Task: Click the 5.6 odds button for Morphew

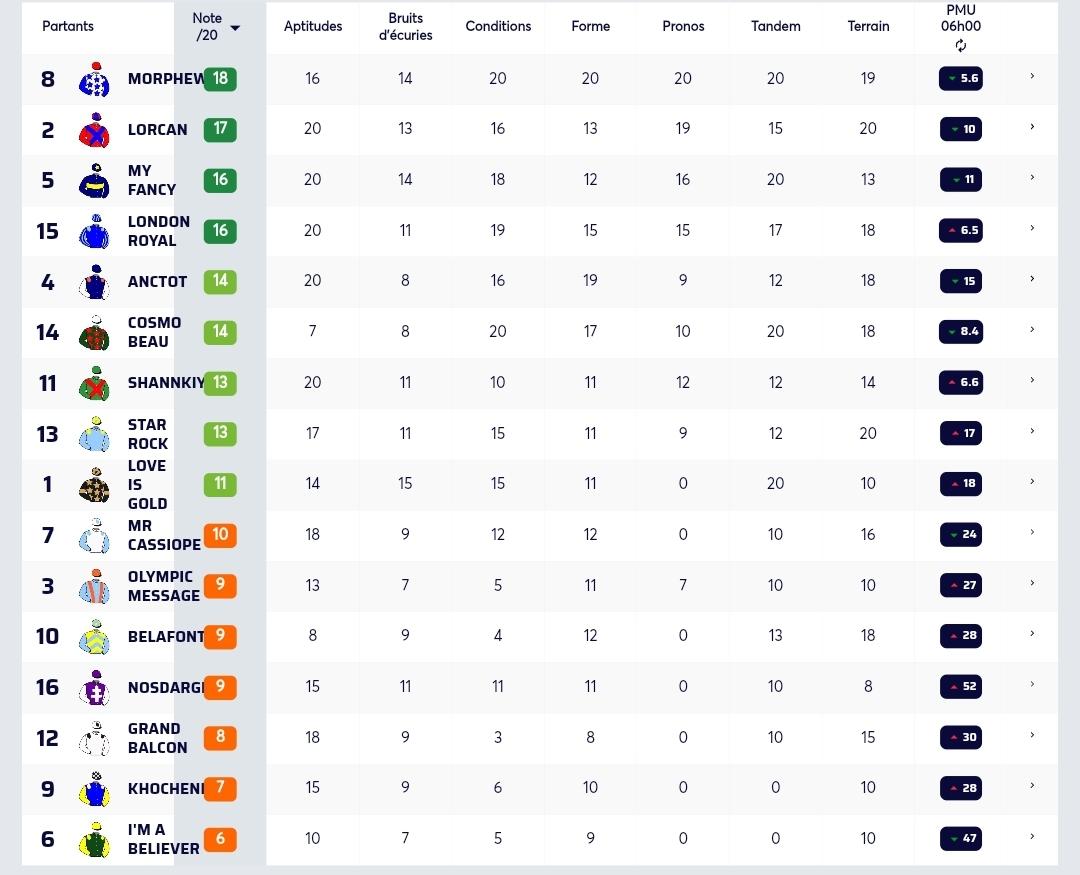Action: (961, 79)
